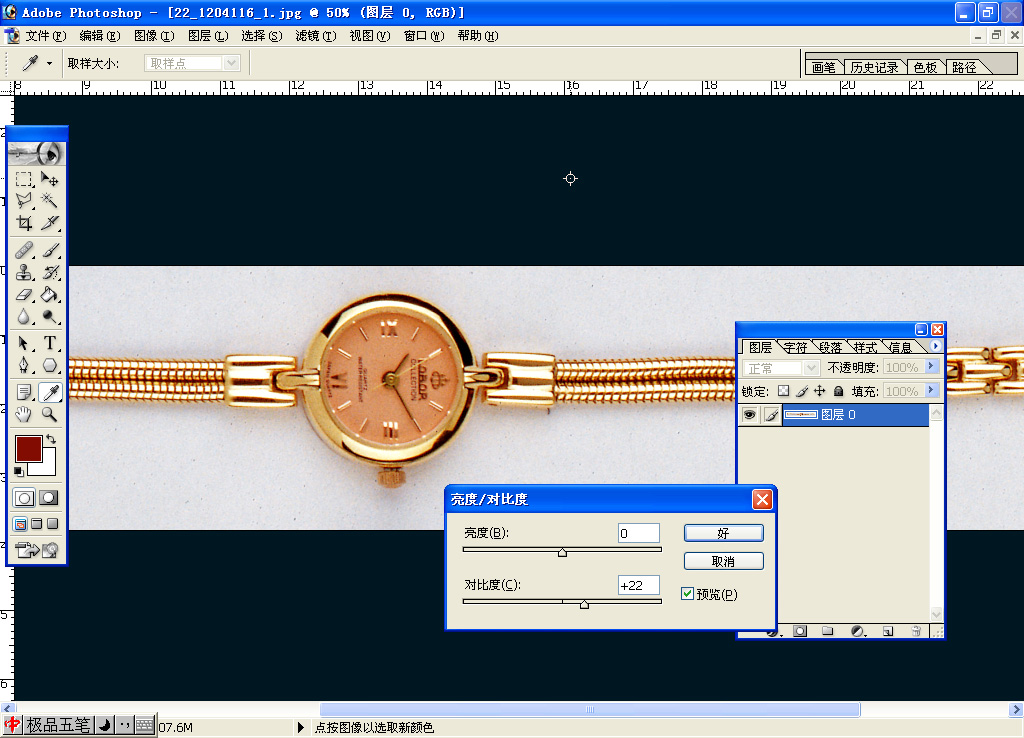Choose full screen with menu bar mode
This screenshot has height=738, width=1024.
coord(37,524)
